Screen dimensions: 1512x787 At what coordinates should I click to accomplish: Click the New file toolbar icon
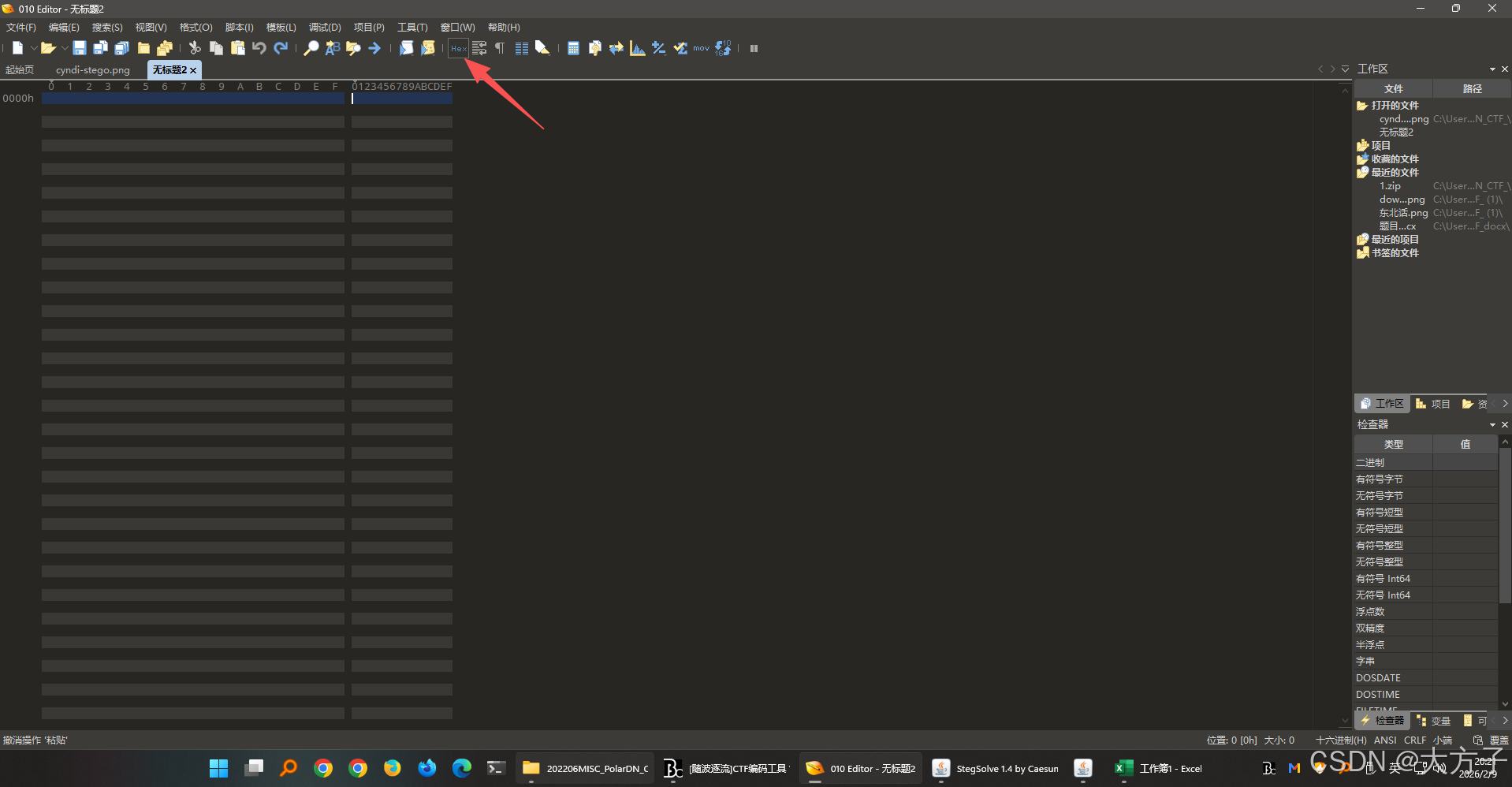pos(17,48)
